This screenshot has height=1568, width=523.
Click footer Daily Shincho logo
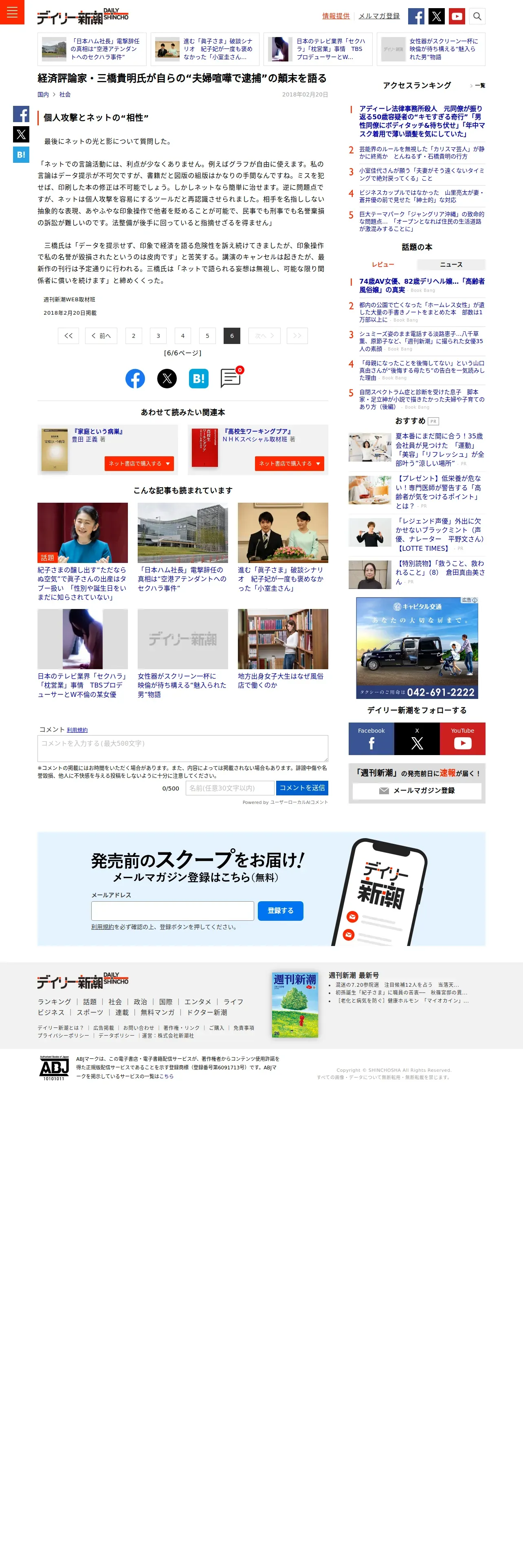82,981
